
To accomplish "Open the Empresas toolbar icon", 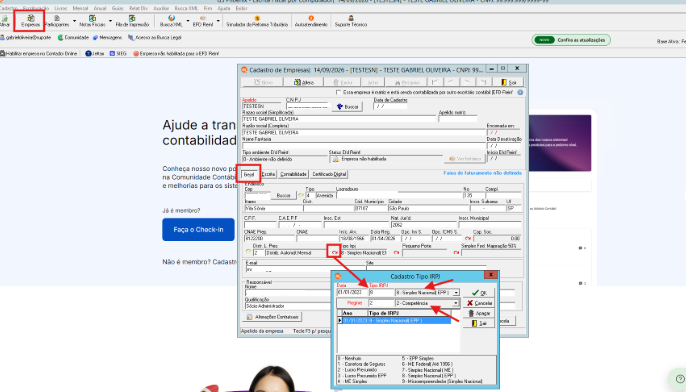I will click(30, 21).
